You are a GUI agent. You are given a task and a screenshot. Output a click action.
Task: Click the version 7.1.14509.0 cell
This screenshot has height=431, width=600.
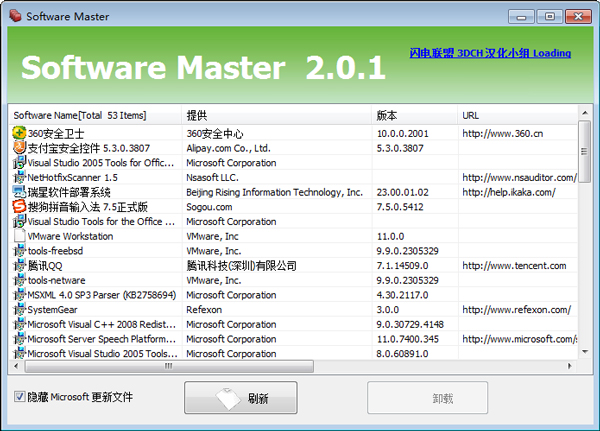coord(403,266)
